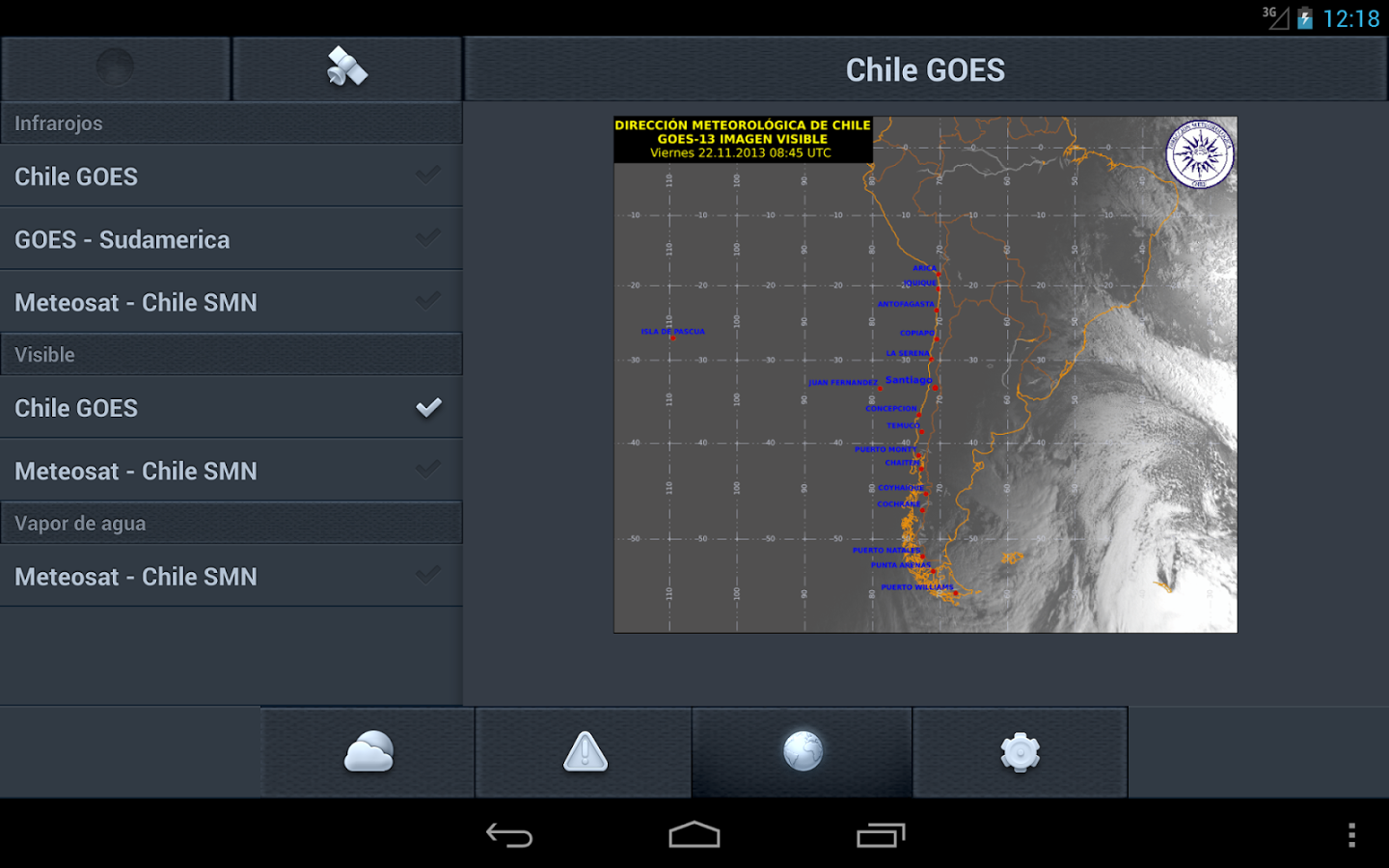
Task: Select the globe maps icon in bottom bar
Action: tap(803, 752)
